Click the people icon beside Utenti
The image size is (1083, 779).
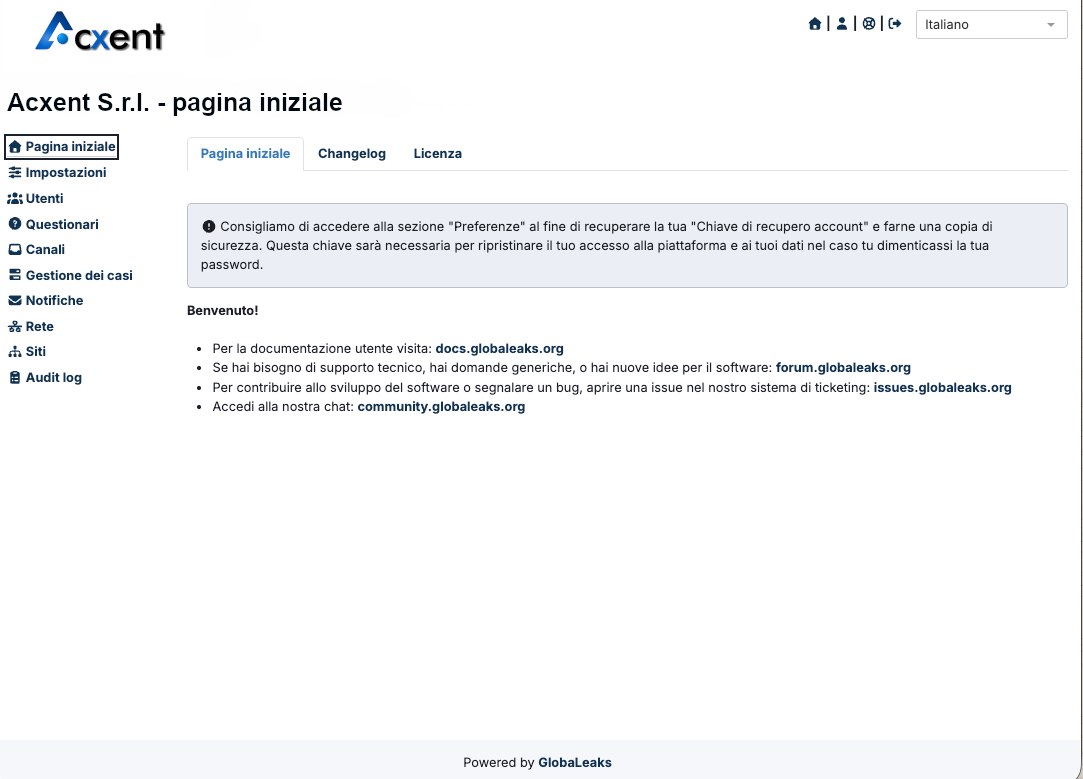pos(15,199)
